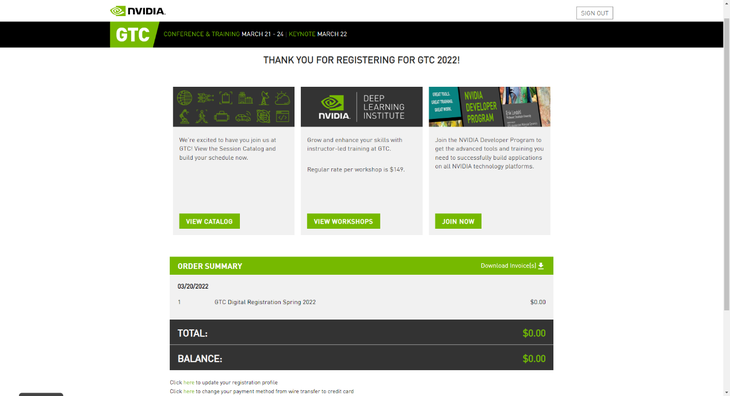Click the briefcase icon in catalog banner
This screenshot has height=396, width=730.
click(222, 116)
